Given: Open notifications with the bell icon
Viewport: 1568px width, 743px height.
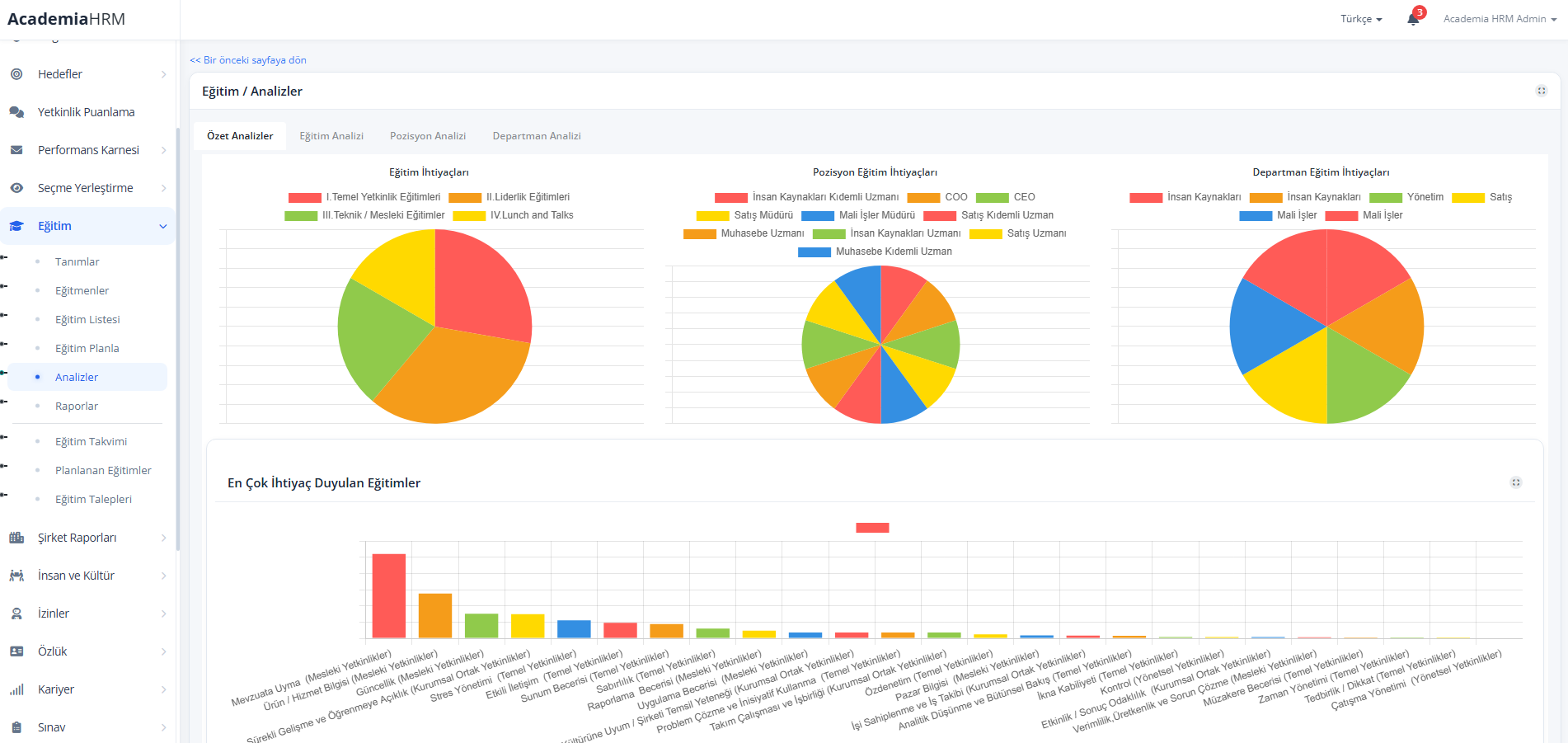Looking at the screenshot, I should [1413, 19].
